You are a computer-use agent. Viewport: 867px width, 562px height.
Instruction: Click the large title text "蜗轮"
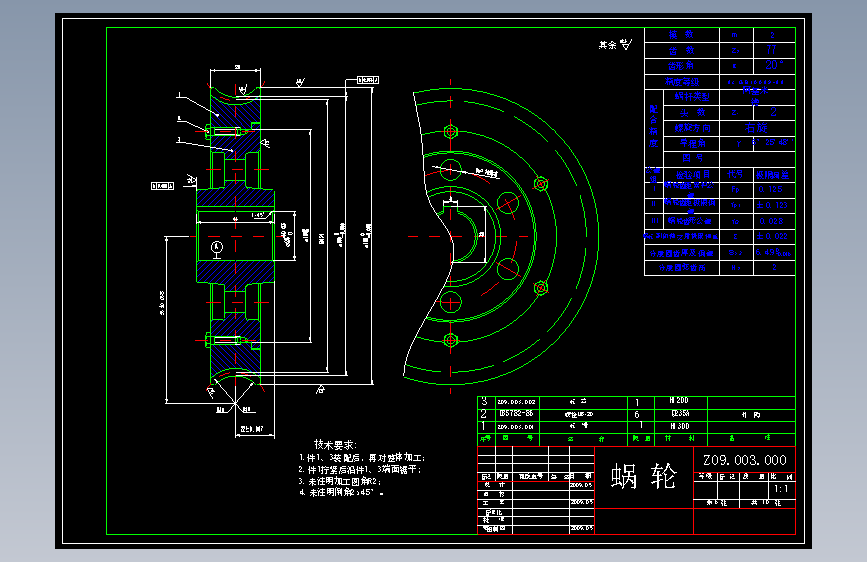(644, 476)
